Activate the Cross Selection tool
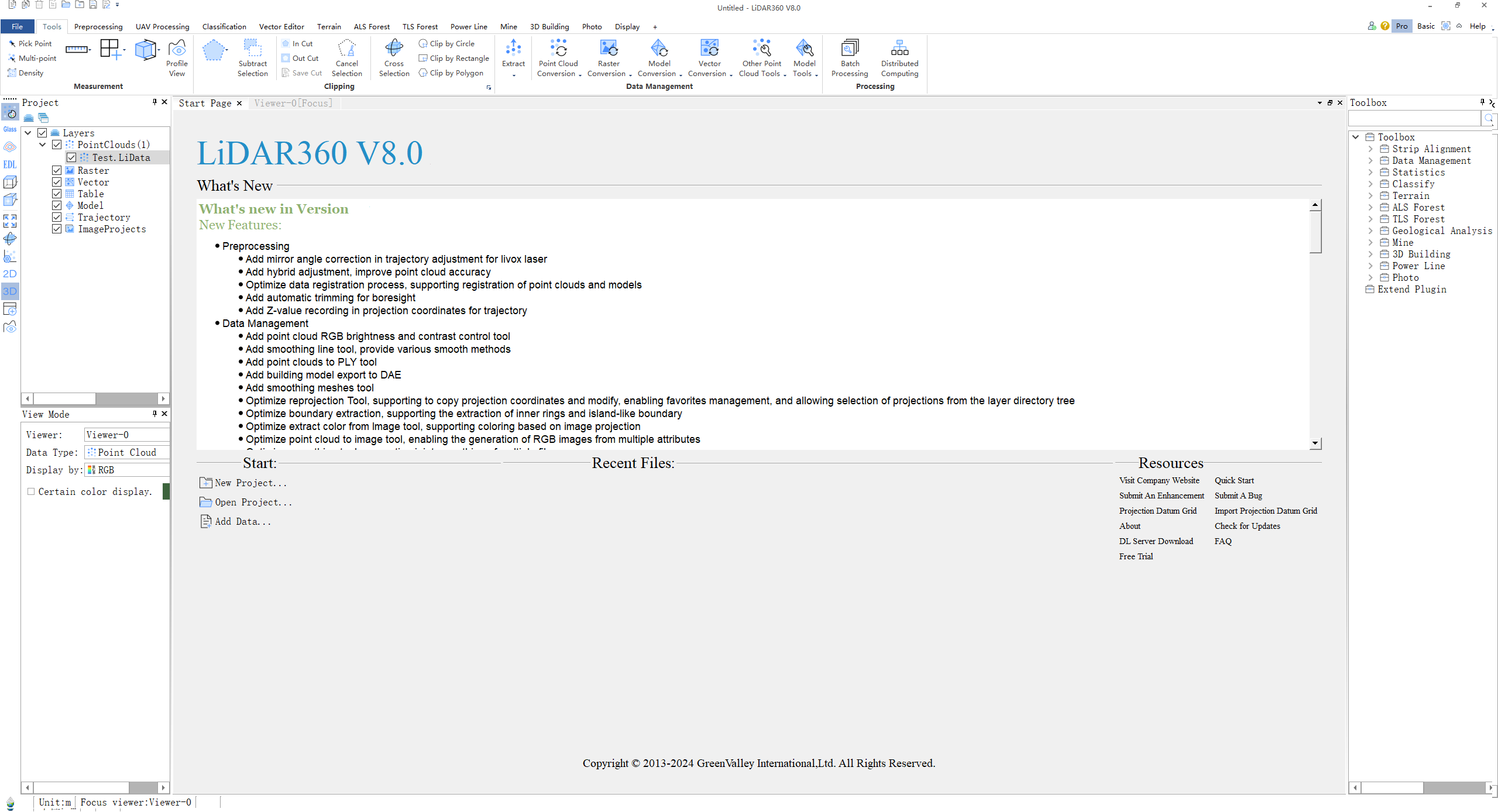Viewport: 1498px width, 812px height. (394, 58)
